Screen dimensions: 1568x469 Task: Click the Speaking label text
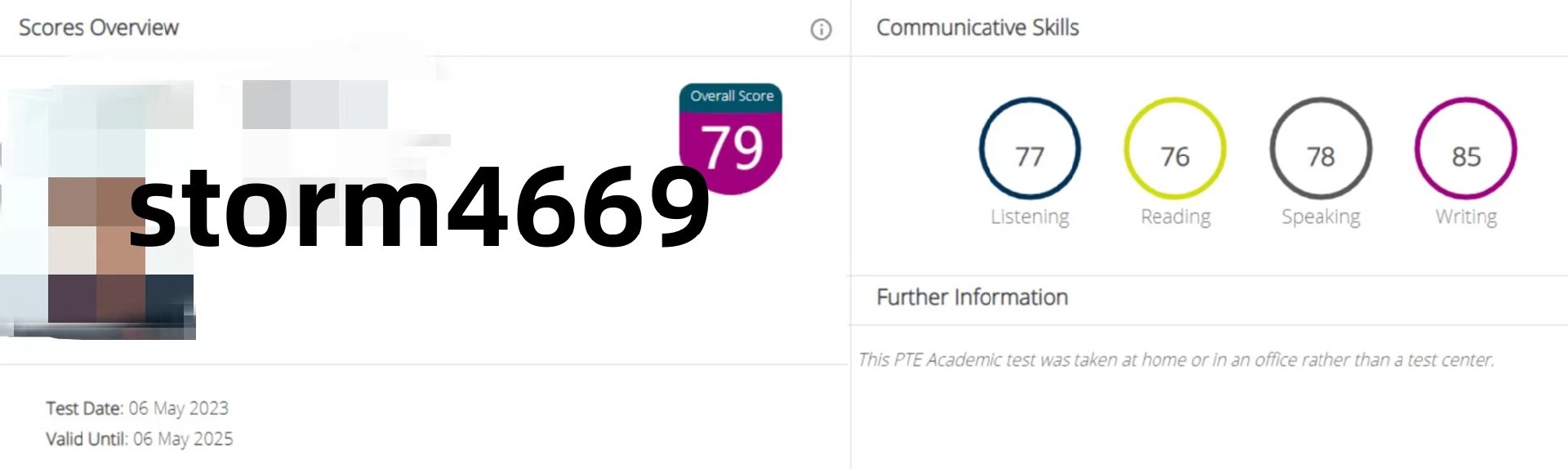point(1321,217)
